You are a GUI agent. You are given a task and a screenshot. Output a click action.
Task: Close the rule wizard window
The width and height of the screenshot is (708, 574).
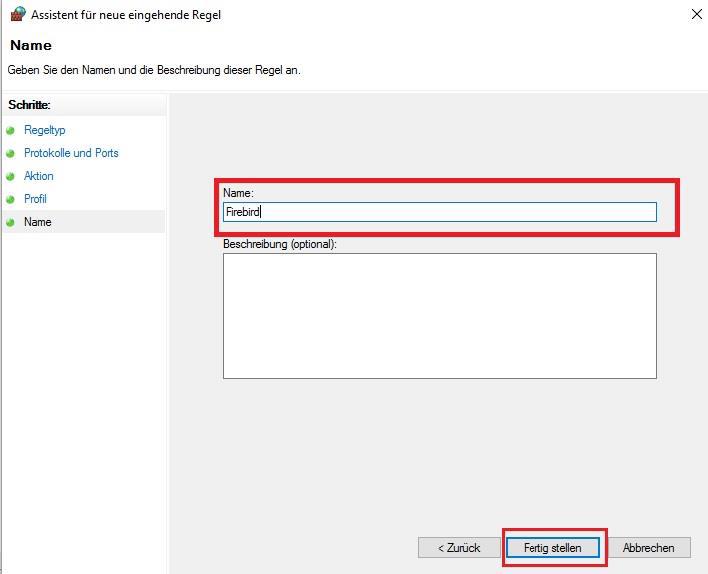(x=695, y=14)
